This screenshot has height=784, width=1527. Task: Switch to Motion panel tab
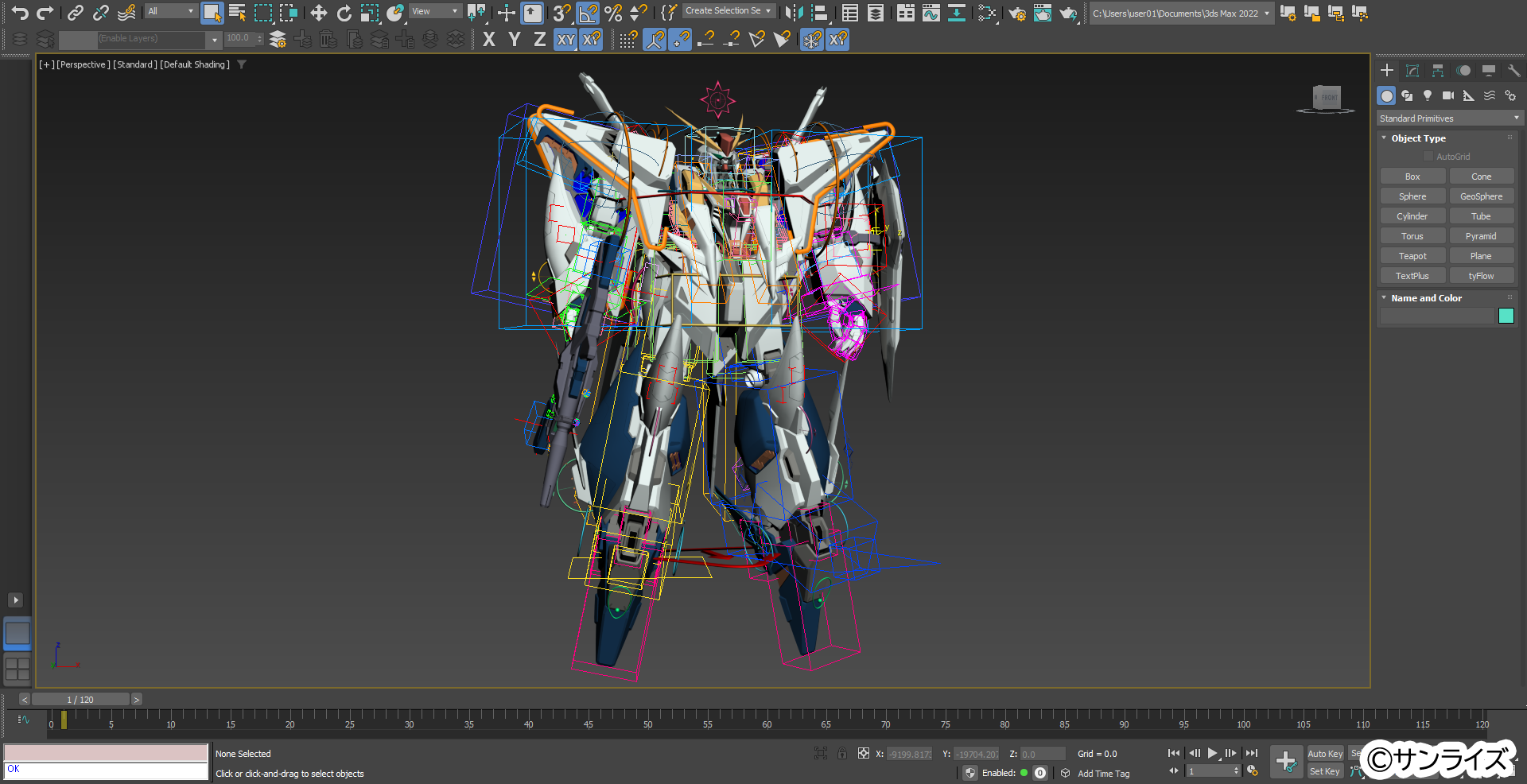[1463, 71]
